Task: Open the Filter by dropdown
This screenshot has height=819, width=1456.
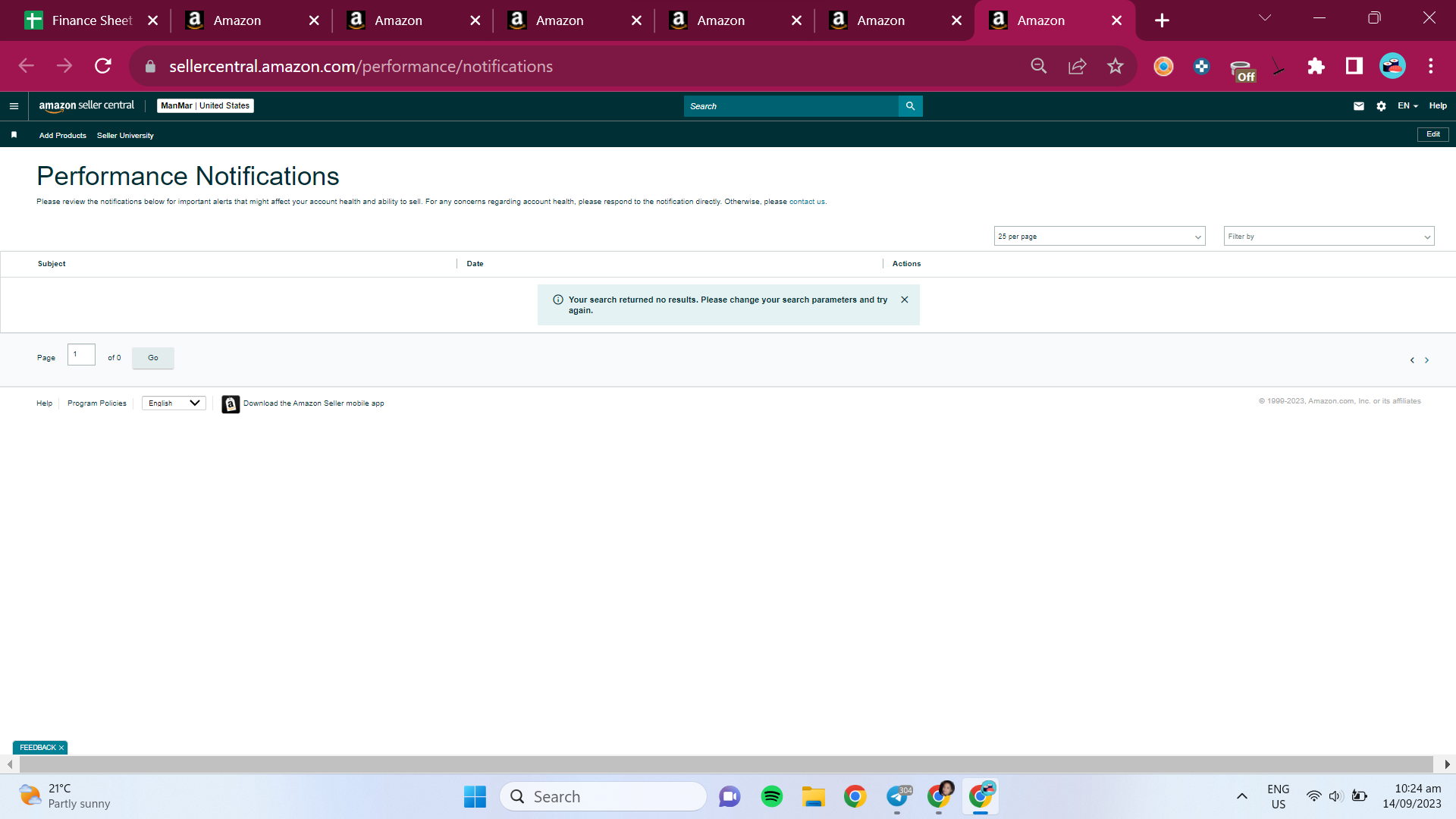Action: point(1329,237)
